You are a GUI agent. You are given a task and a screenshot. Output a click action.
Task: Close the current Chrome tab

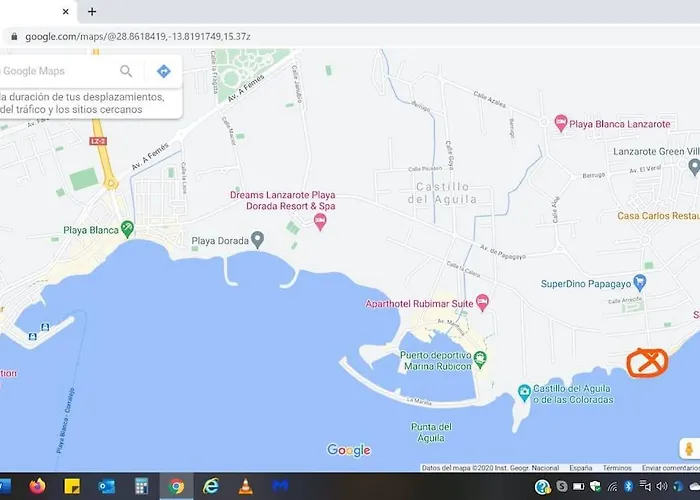pyautogui.click(x=65, y=12)
